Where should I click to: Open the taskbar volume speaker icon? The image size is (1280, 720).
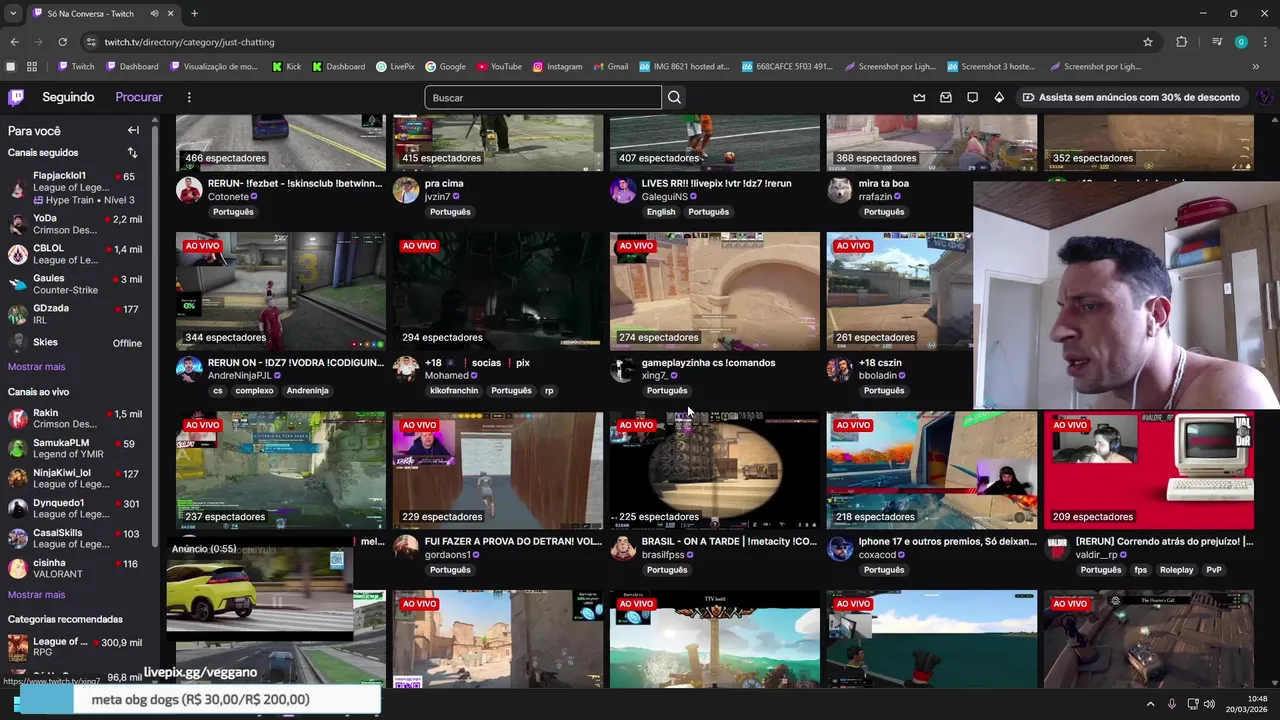pos(1210,704)
